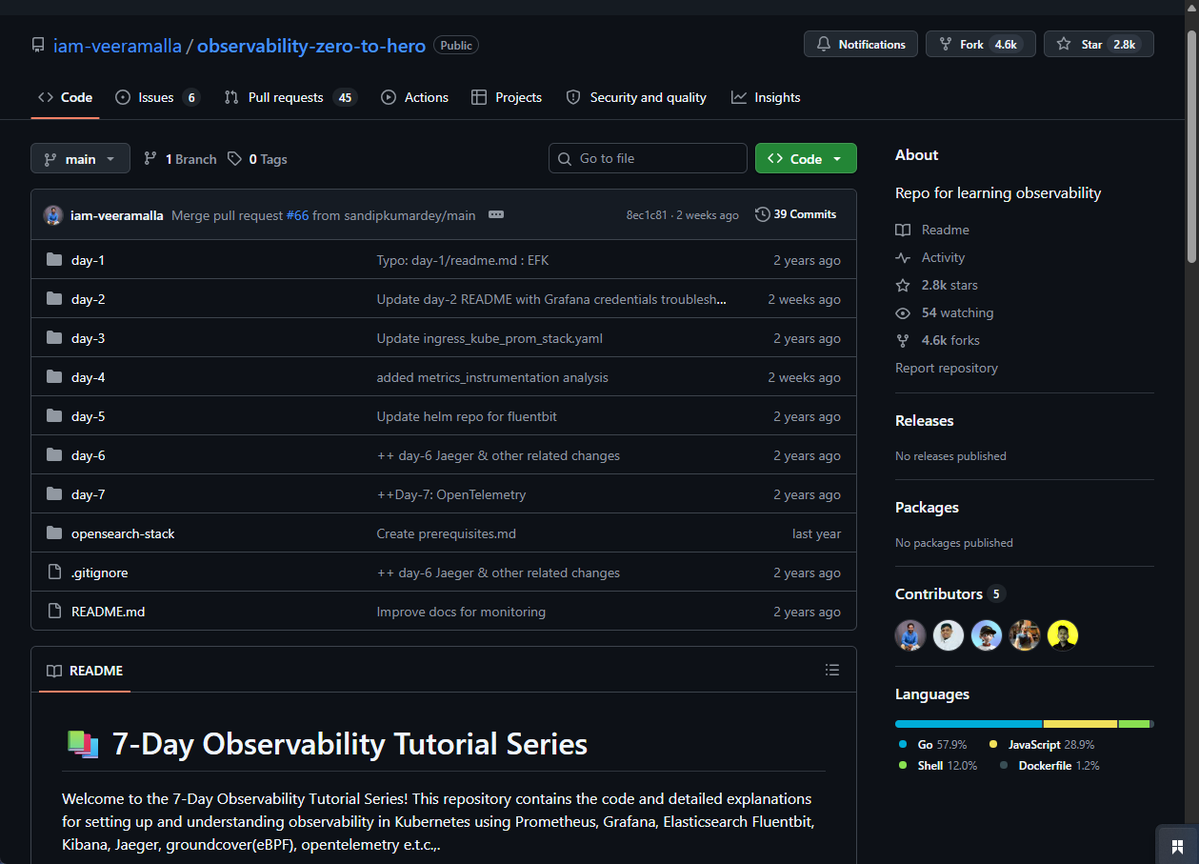Click Report repository
Image resolution: width=1199 pixels, height=864 pixels.
946,368
